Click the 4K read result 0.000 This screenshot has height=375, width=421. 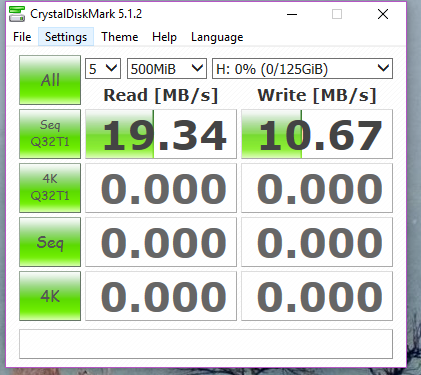pos(161,296)
